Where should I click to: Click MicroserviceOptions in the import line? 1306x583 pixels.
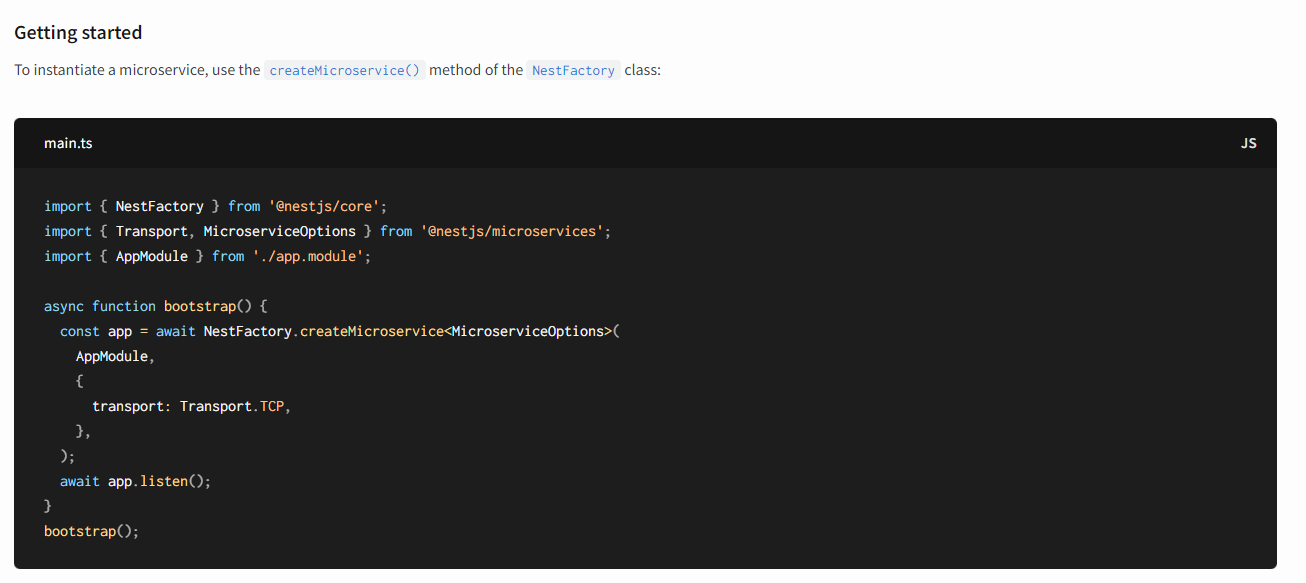(280, 231)
